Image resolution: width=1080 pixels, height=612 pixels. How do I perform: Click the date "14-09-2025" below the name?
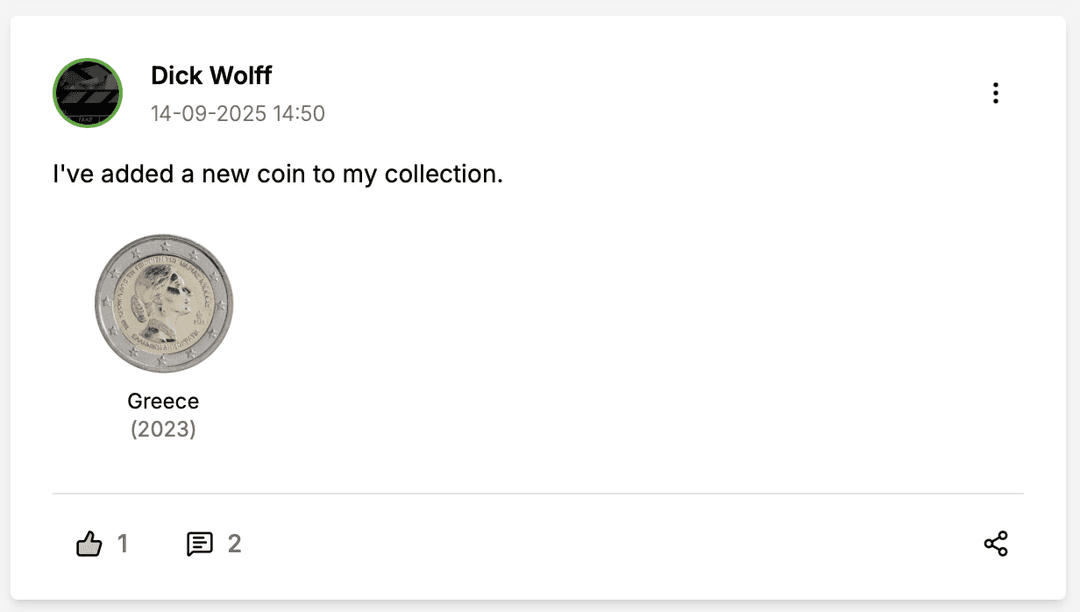click(x=208, y=113)
